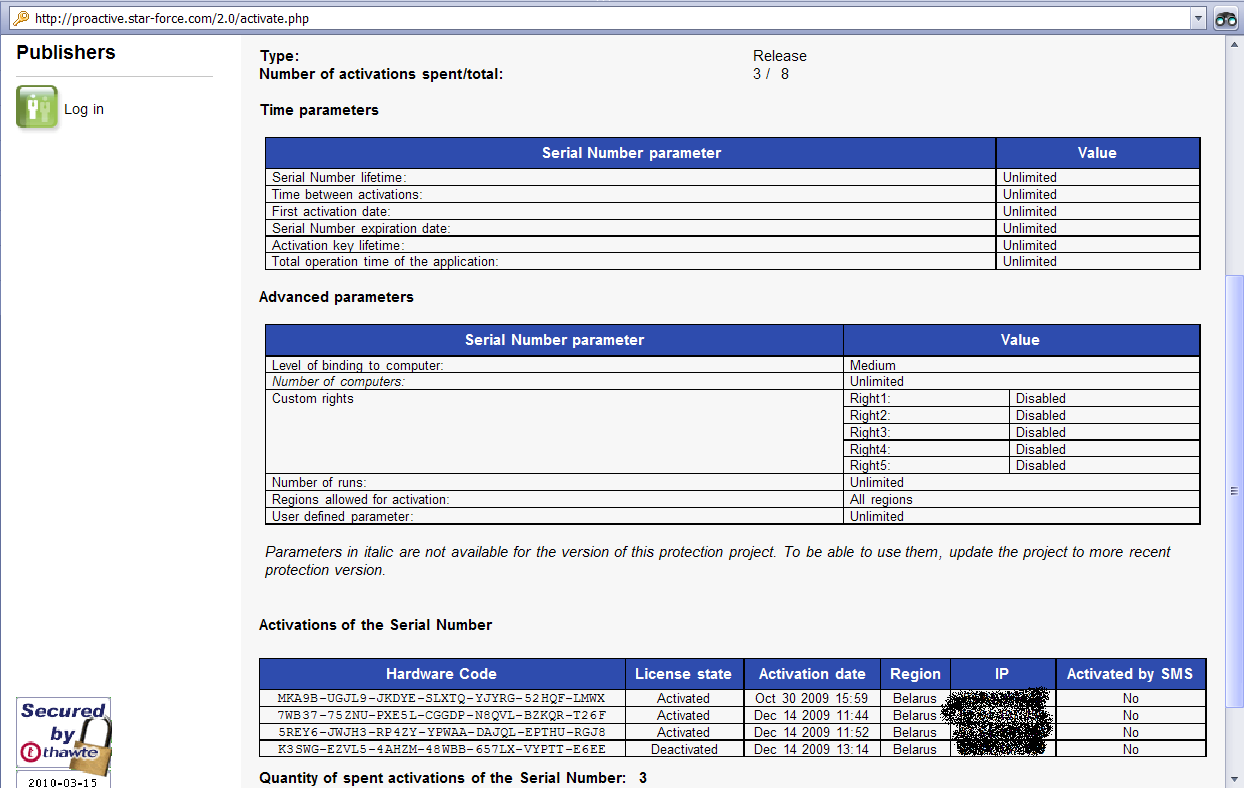Click the Hardware Code column header
This screenshot has height=788, width=1244.
click(x=442, y=674)
